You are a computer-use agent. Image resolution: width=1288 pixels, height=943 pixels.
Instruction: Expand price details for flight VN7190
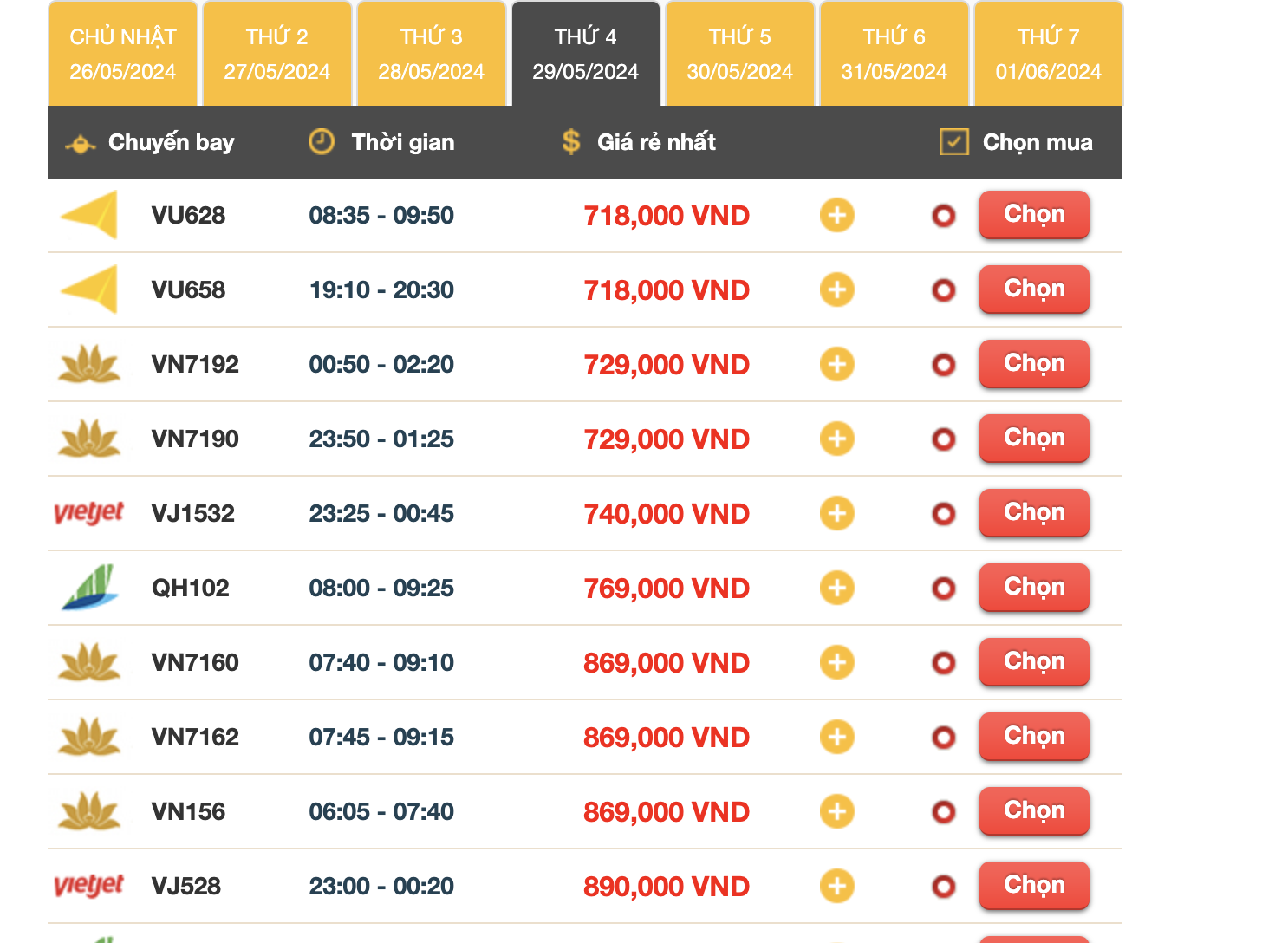tap(836, 439)
